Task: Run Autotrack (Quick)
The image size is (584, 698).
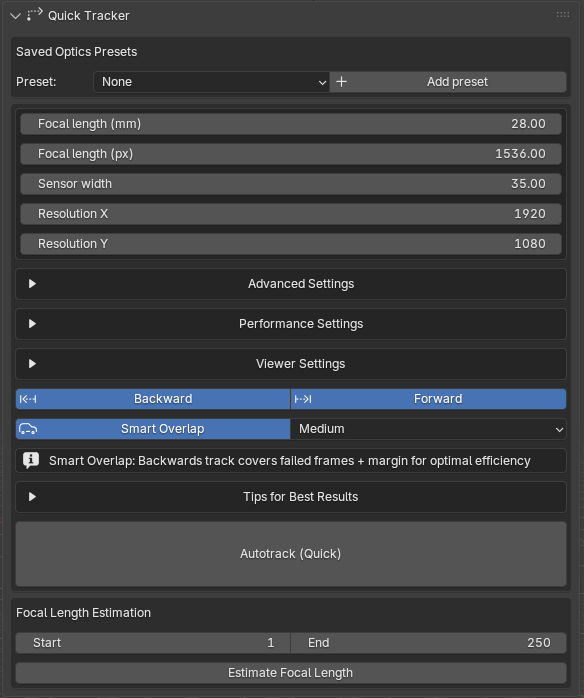Action: click(291, 554)
